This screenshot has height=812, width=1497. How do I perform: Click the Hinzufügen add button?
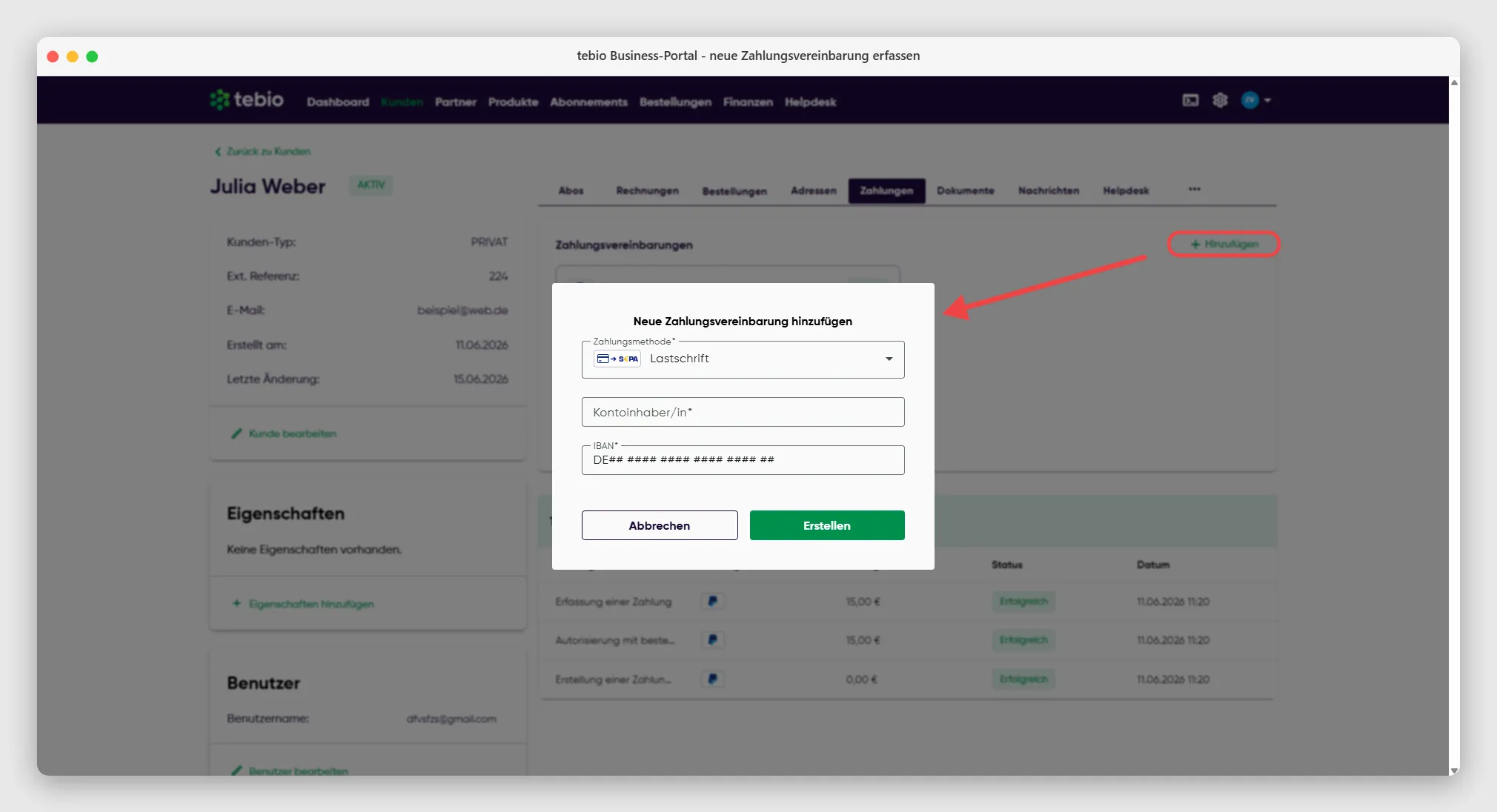(x=1224, y=244)
